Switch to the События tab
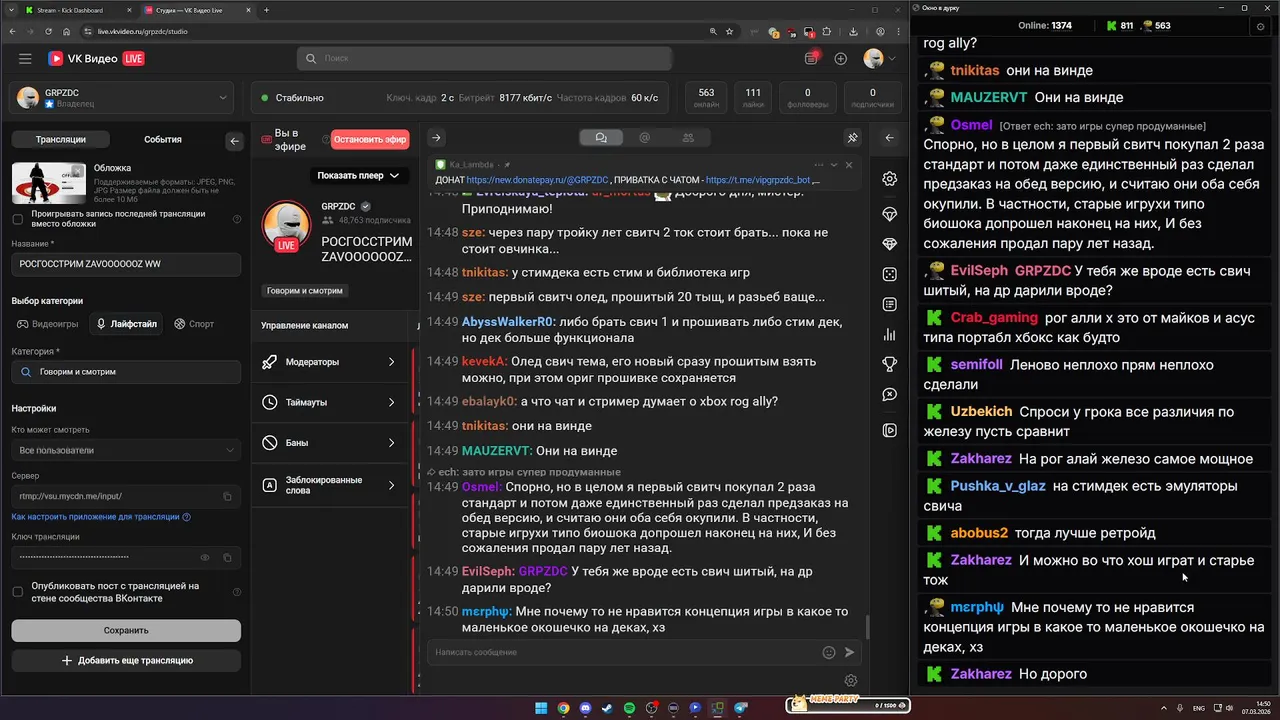This screenshot has width=1280, height=720. pos(162,140)
